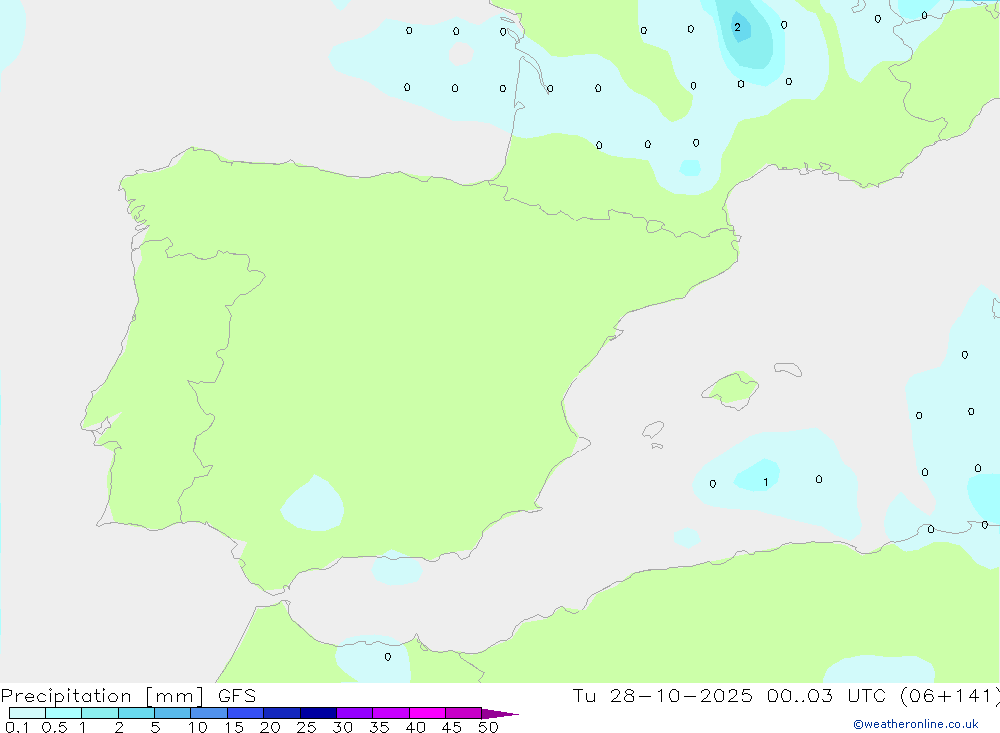Screen dimensions: 1000x733
Task: Click the Ibiza island outline
Action: pos(653,429)
